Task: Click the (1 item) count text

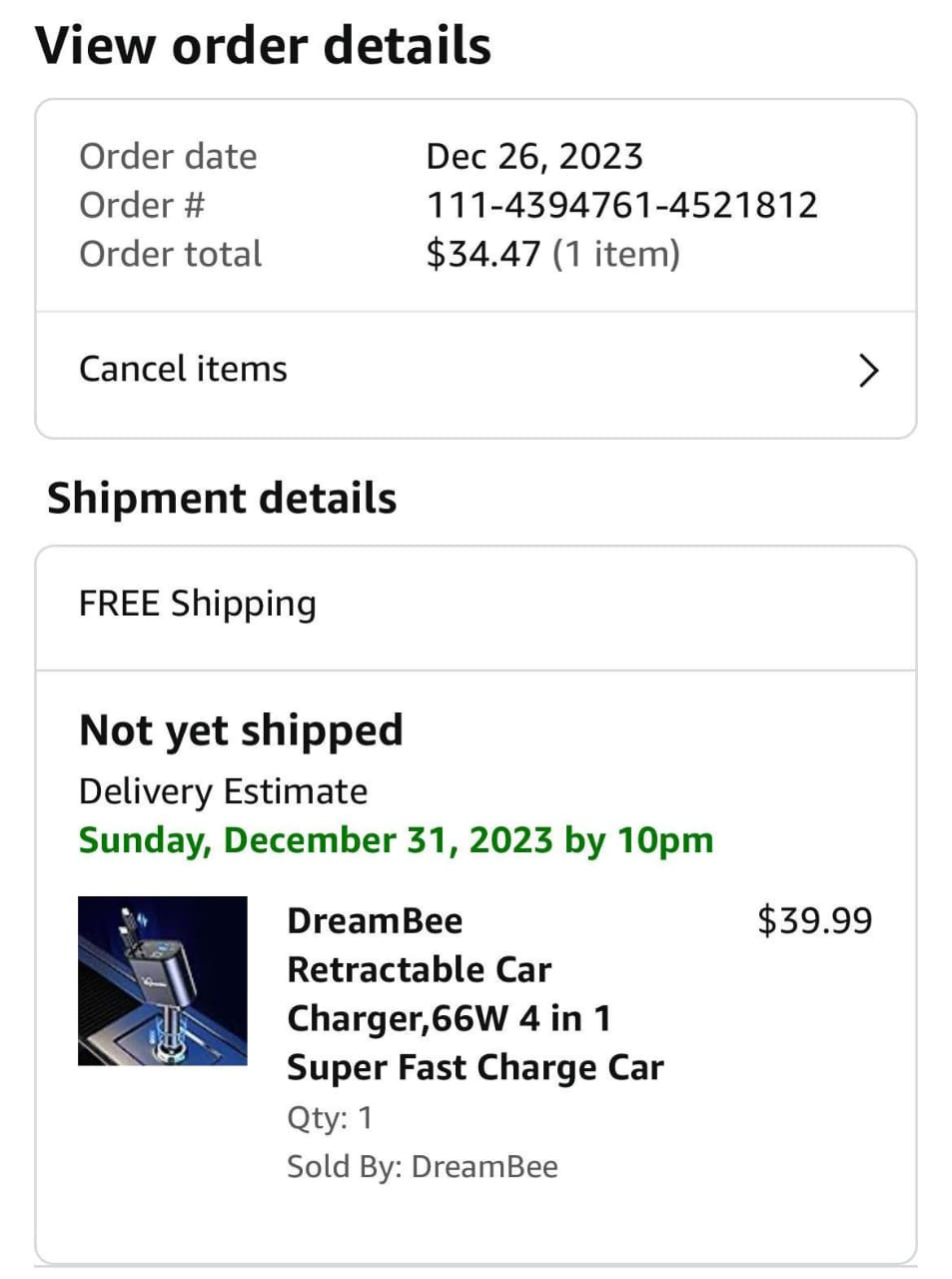Action: pyautogui.click(x=616, y=254)
